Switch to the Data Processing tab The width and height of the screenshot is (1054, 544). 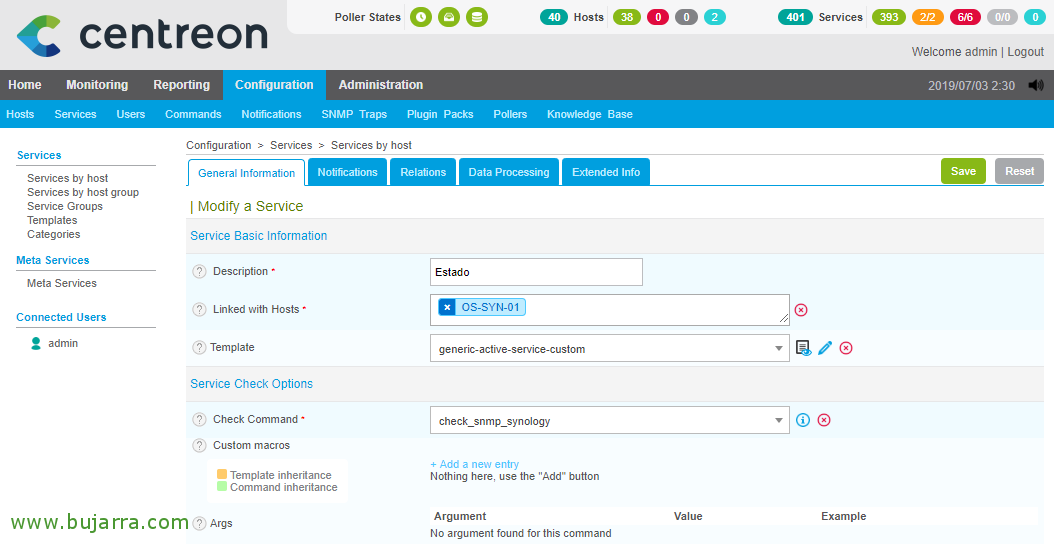coord(508,172)
